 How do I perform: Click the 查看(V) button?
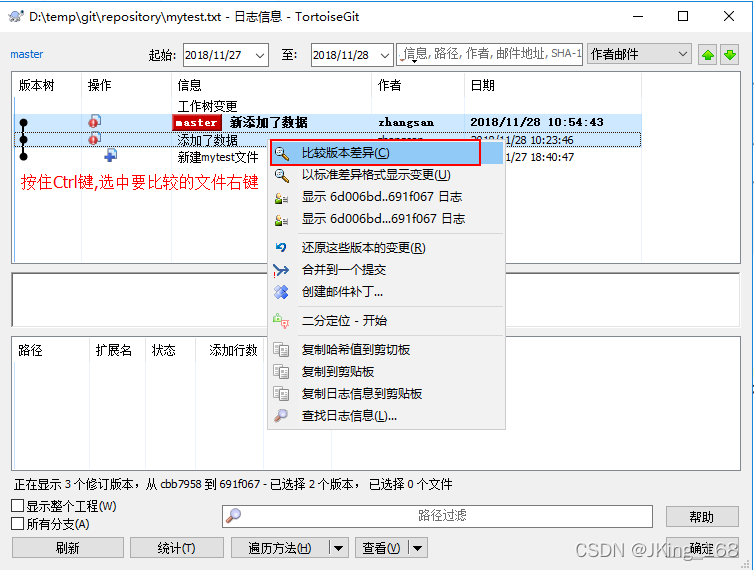381,548
